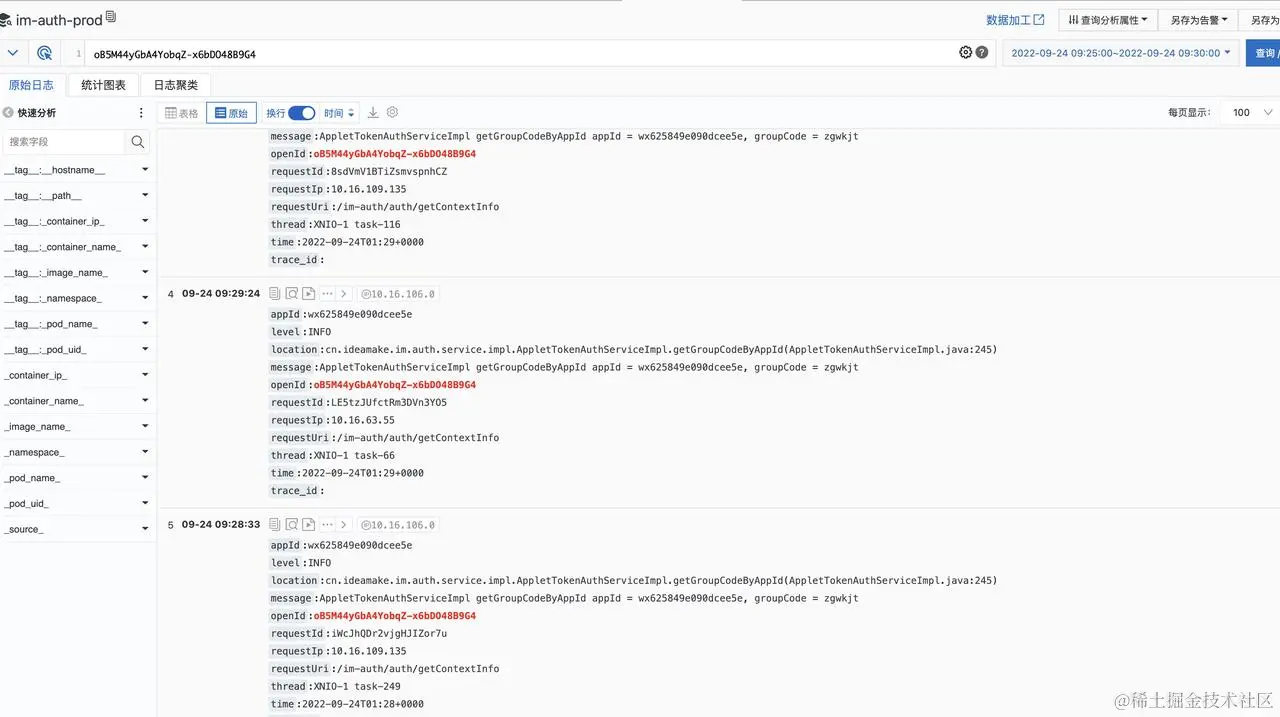The height and width of the screenshot is (717, 1280).
Task: Open the 另存为告警 dropdown
Action: tap(1199, 20)
